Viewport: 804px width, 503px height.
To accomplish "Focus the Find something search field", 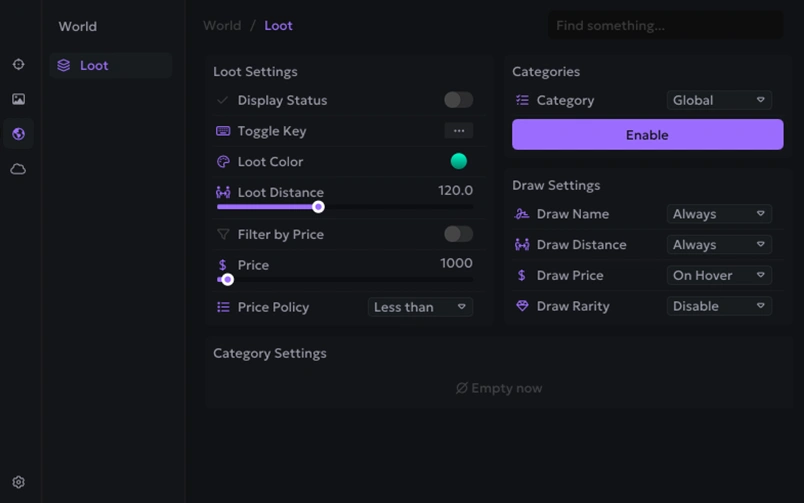I will click(664, 26).
